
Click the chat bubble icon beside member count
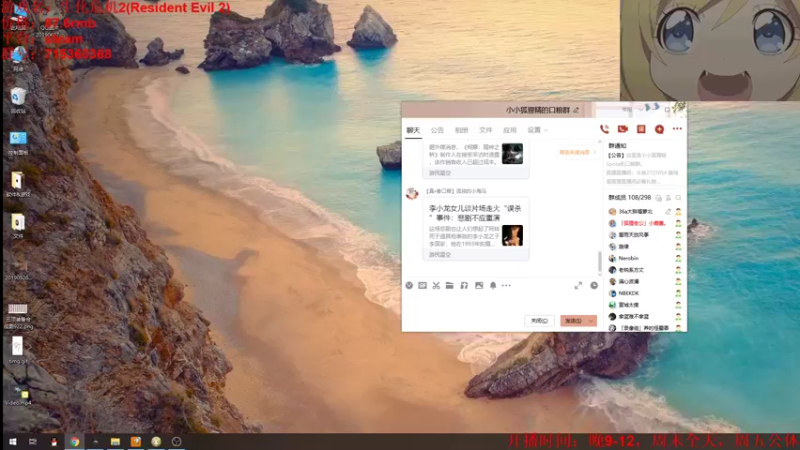pos(658,198)
